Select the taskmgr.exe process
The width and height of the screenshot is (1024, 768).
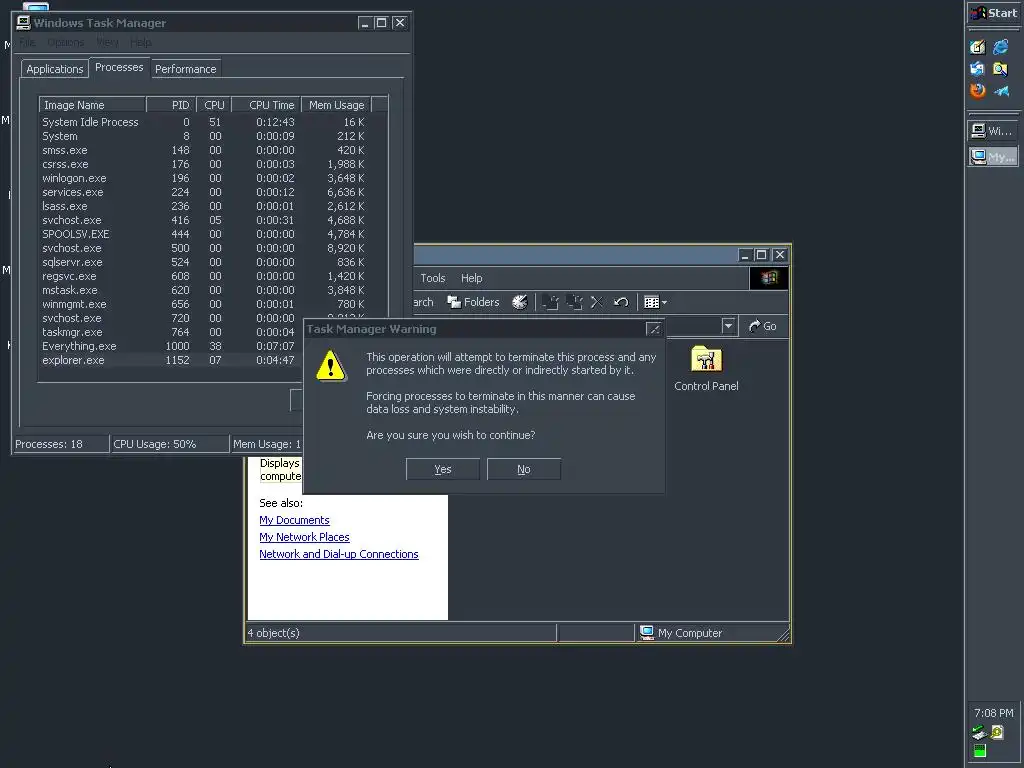(x=171, y=332)
